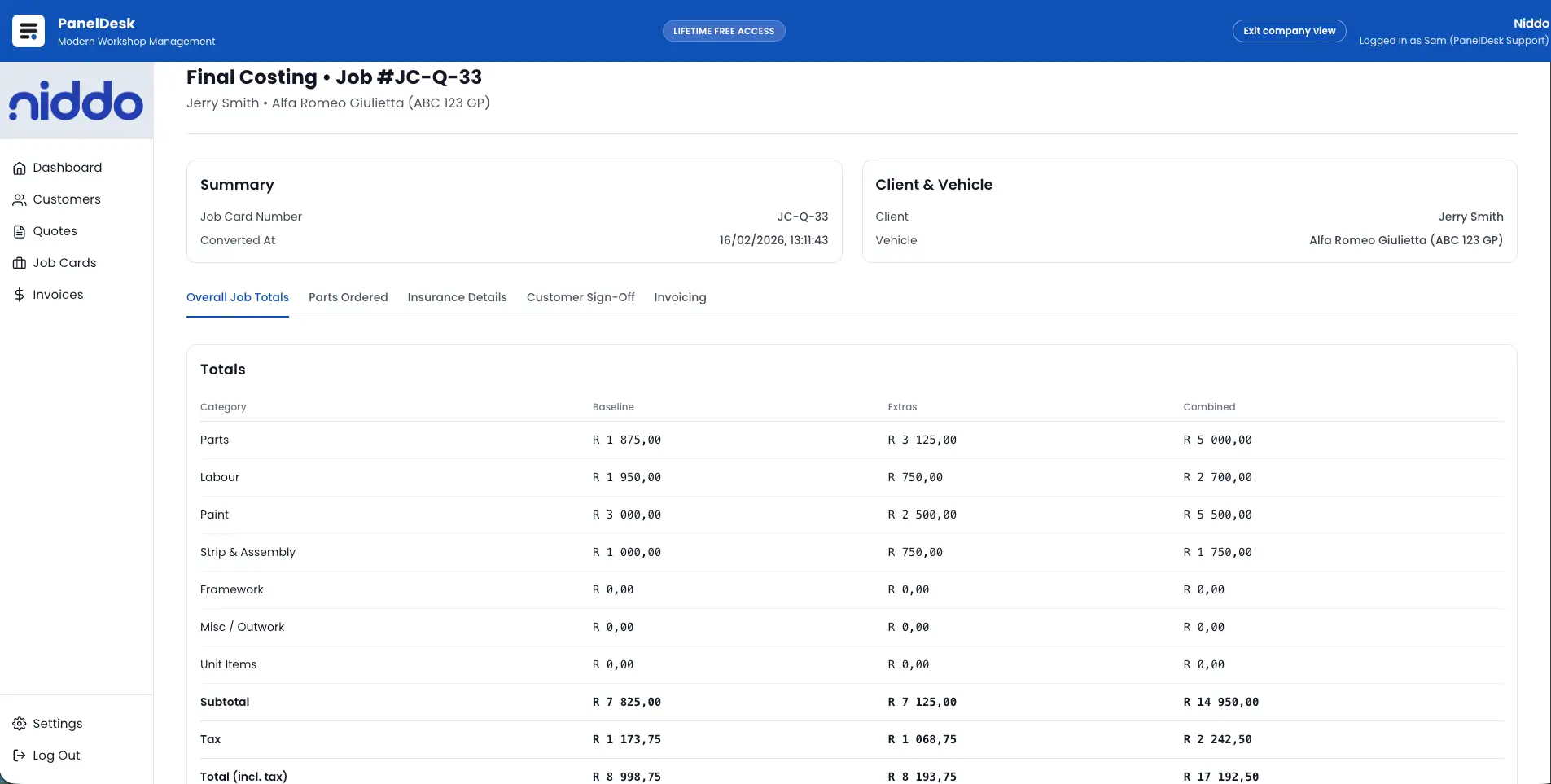
Task: Open Settings with the gear icon
Action: click(20, 723)
